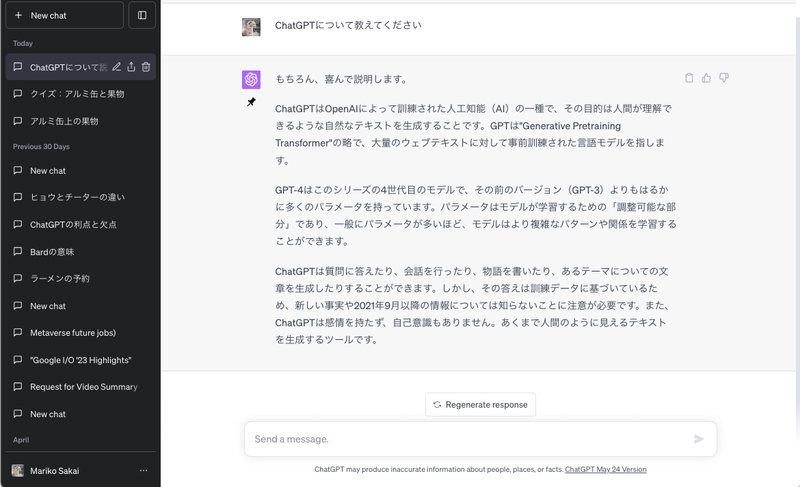Click the user avatar next to the question

(251, 27)
